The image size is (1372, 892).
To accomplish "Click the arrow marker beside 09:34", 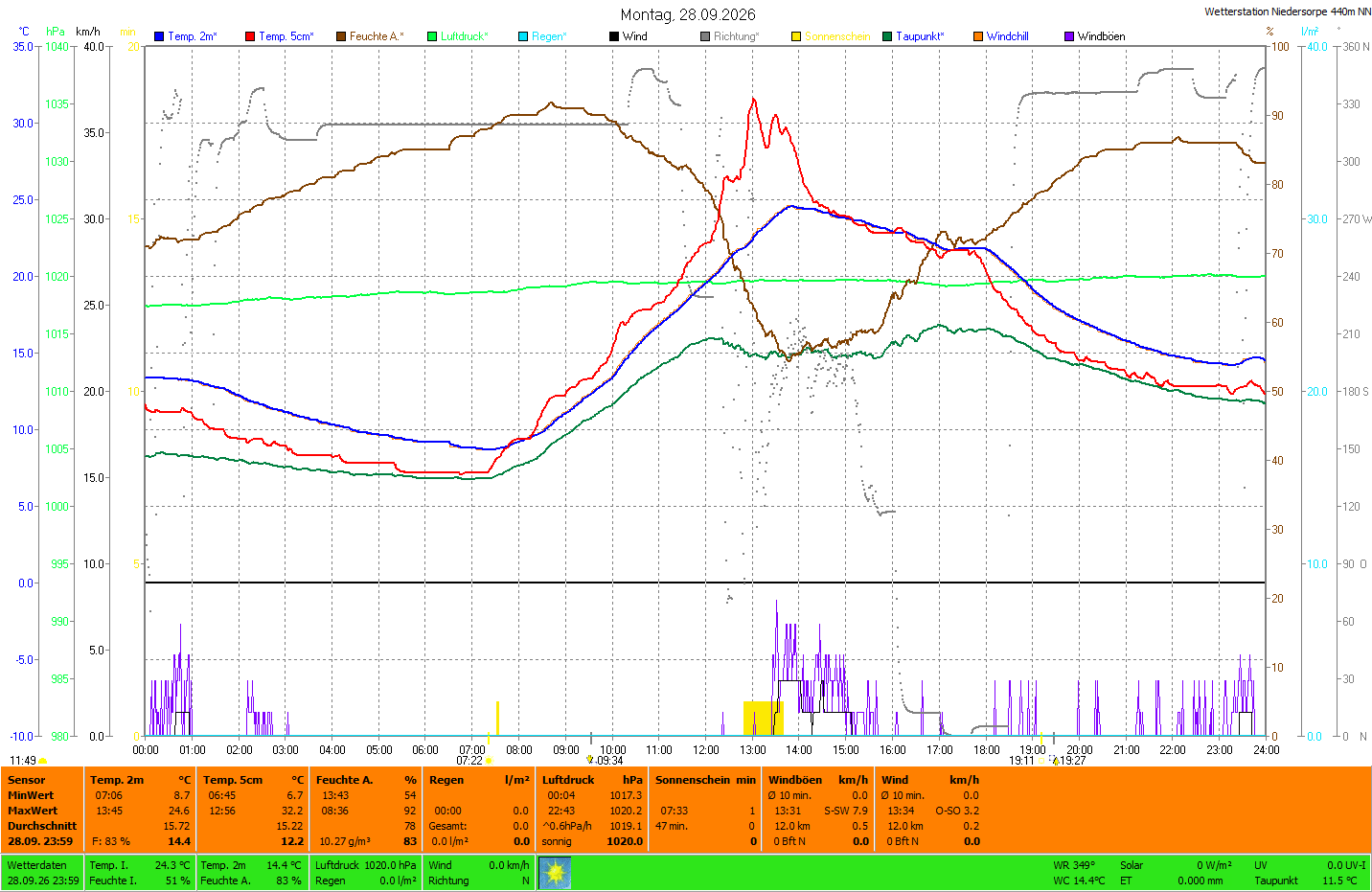I will (x=590, y=761).
